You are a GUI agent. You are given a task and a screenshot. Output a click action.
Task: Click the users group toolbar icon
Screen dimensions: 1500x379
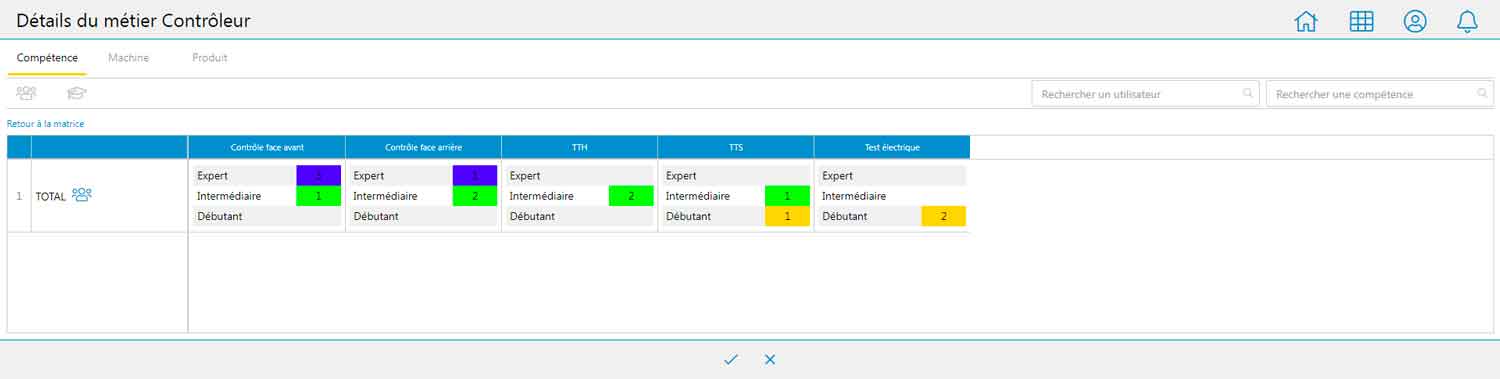click(x=26, y=93)
